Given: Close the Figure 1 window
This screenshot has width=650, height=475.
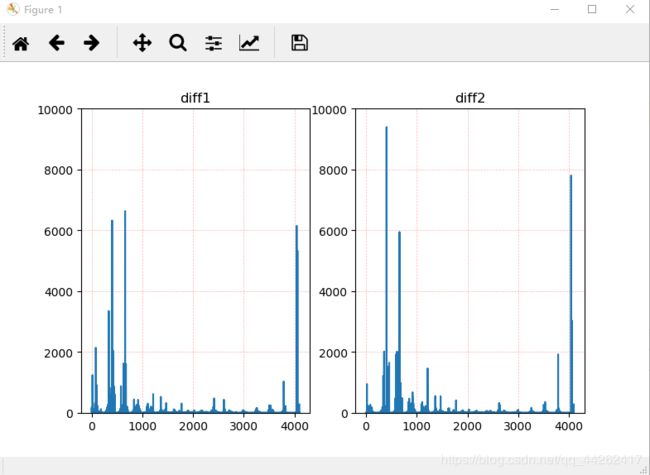Looking at the screenshot, I should click(x=630, y=9).
